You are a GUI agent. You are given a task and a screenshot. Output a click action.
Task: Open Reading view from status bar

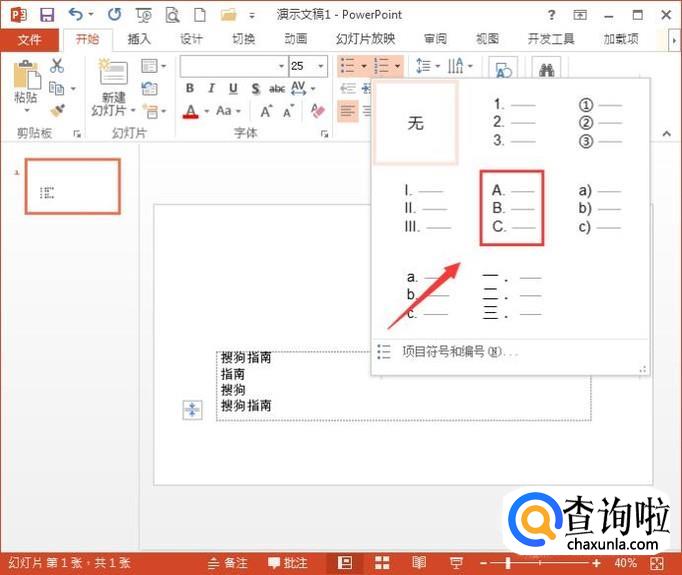(x=419, y=563)
